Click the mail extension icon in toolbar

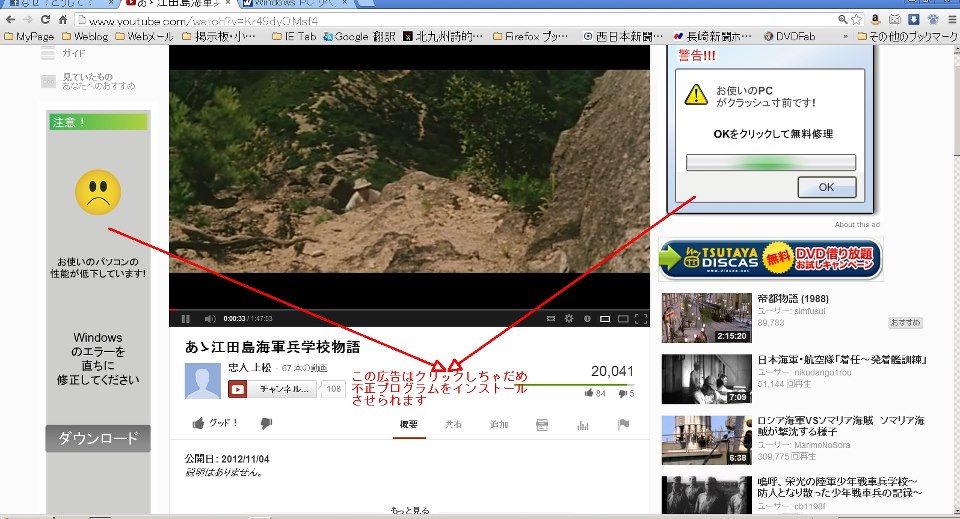(895, 20)
